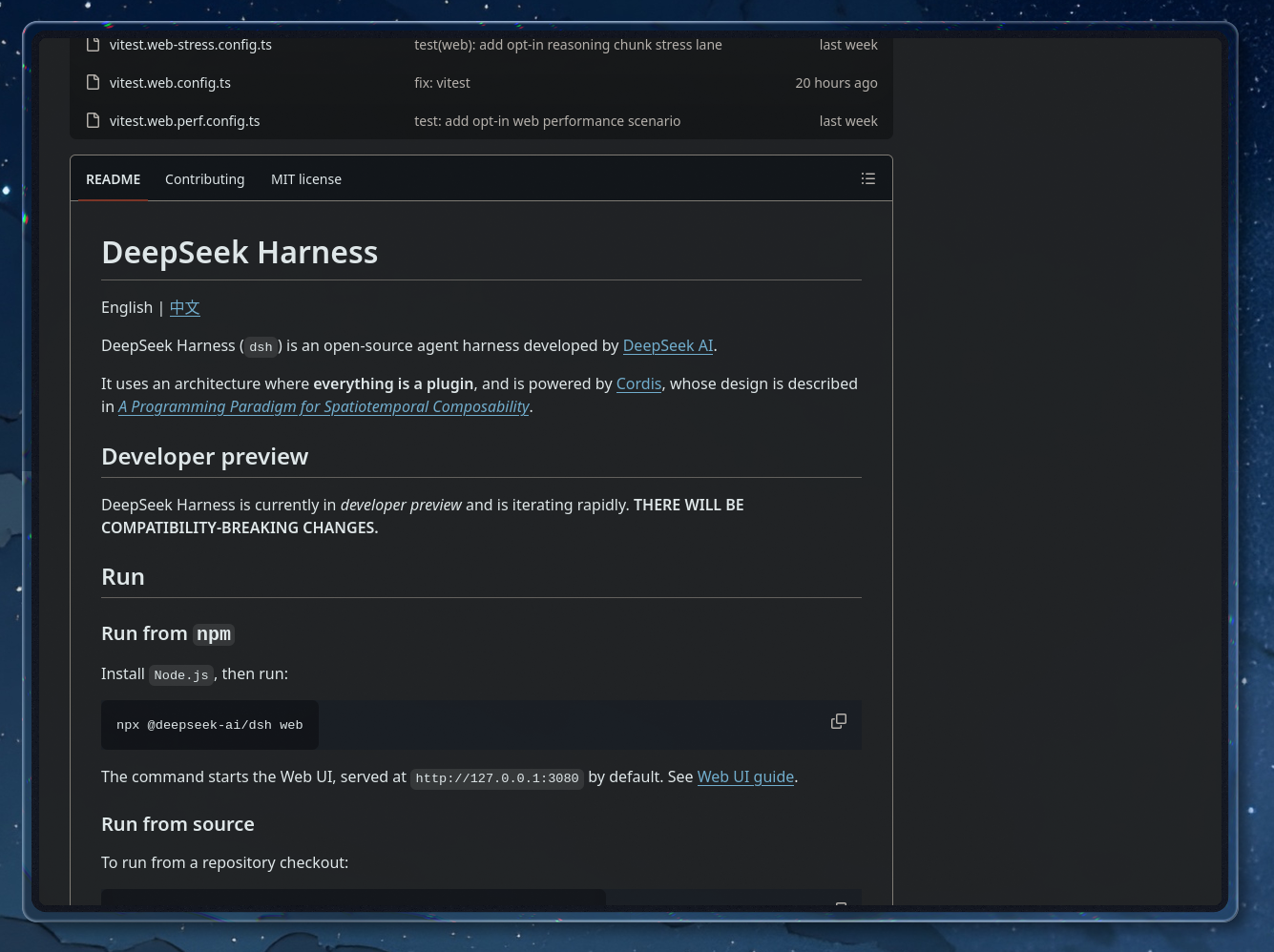Switch to the Contributing tab
Image resolution: width=1274 pixels, height=952 pixels.
tap(205, 179)
